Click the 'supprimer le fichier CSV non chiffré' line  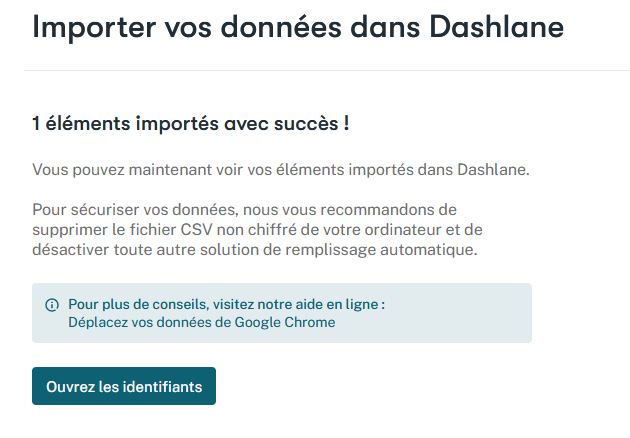click(x=257, y=230)
